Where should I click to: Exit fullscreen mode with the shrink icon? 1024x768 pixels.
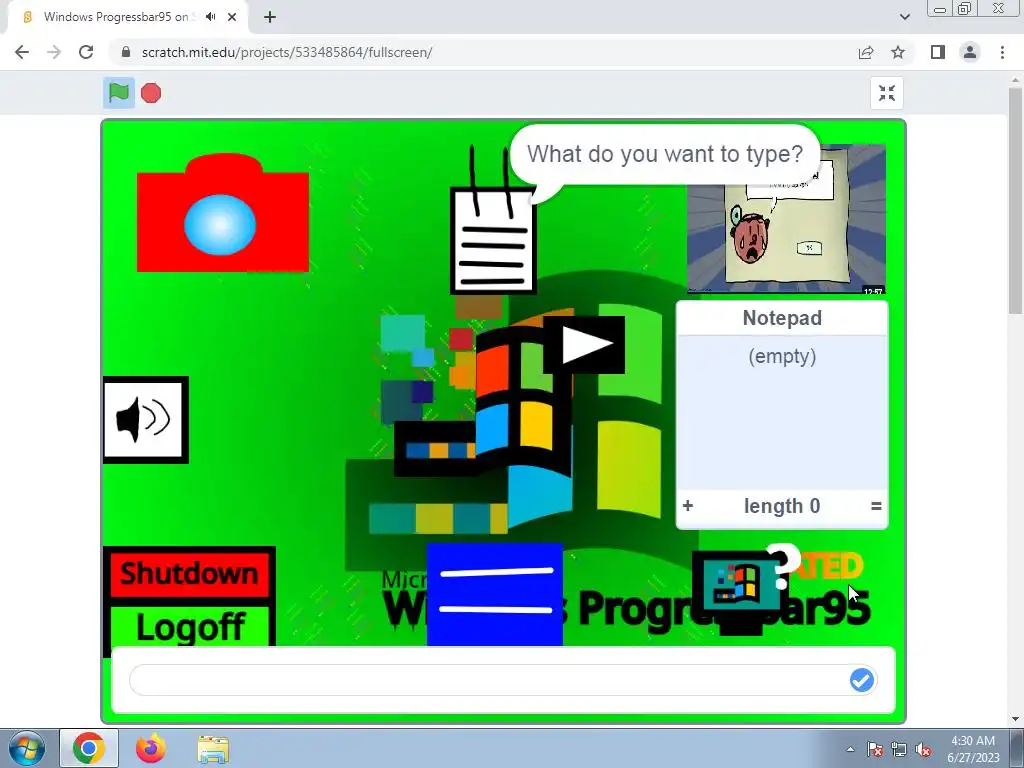[x=887, y=93]
